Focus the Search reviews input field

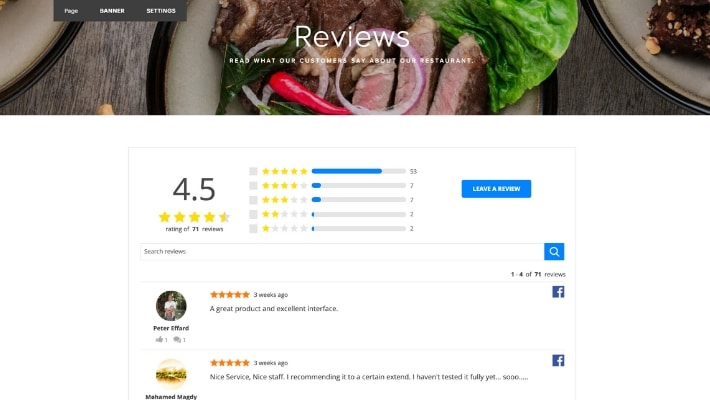[342, 251]
